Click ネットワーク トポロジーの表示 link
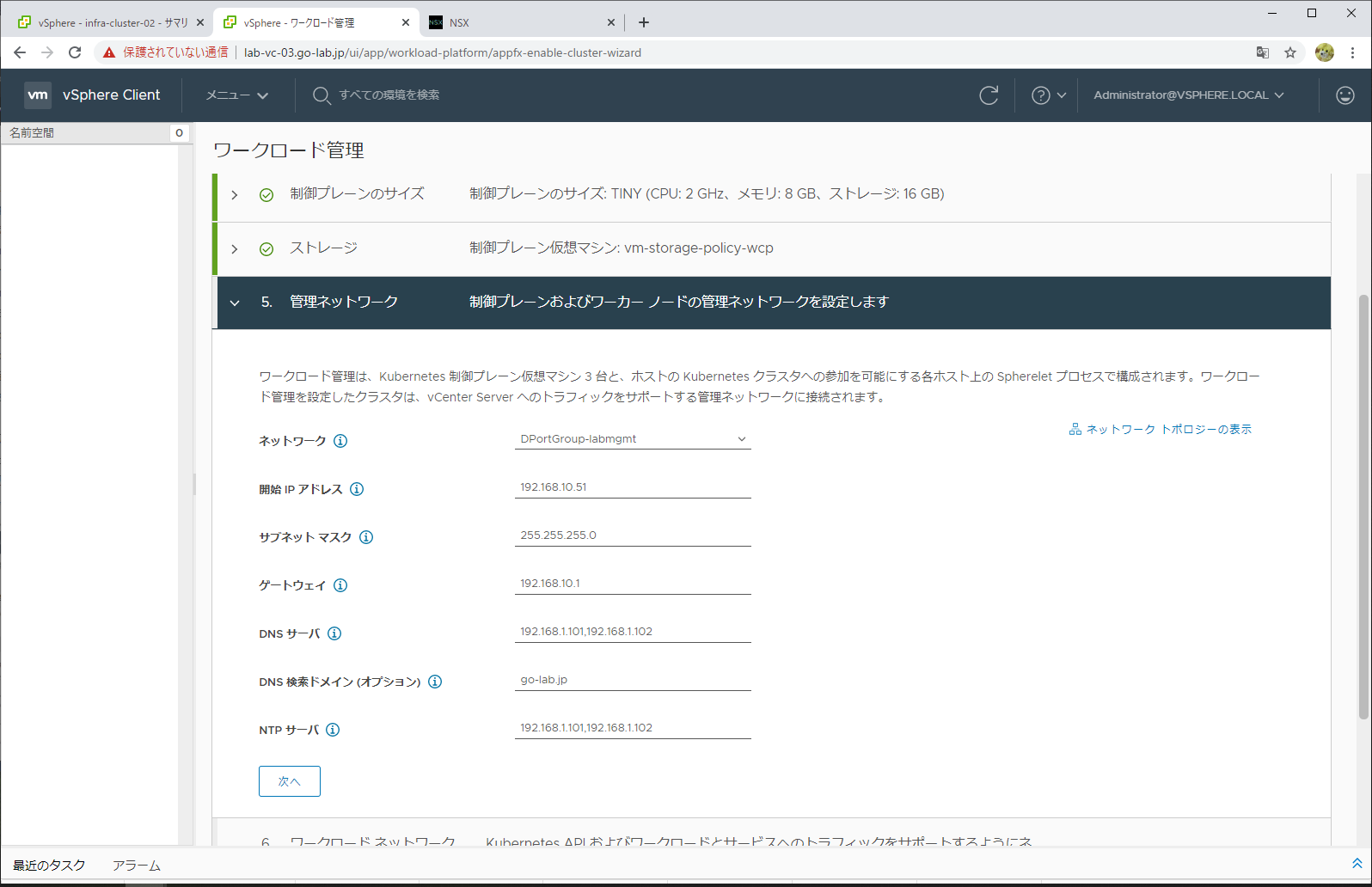1372x887 pixels. (x=1169, y=429)
